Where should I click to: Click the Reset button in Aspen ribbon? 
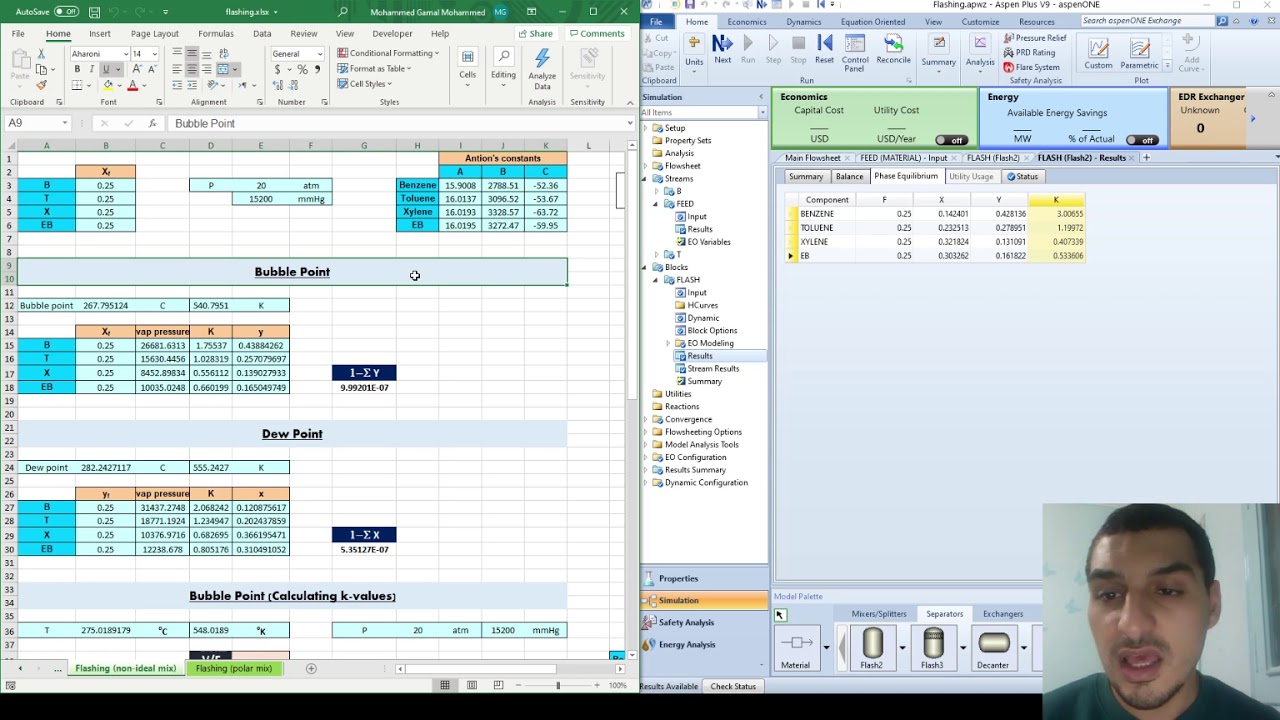coord(824,49)
